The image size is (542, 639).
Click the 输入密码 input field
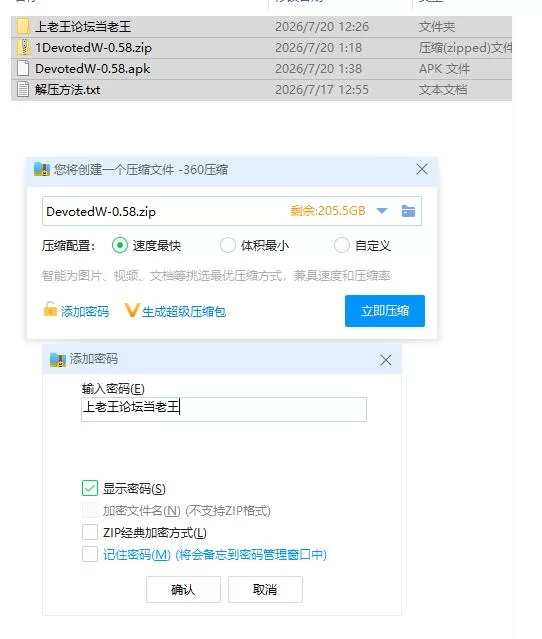point(224,409)
